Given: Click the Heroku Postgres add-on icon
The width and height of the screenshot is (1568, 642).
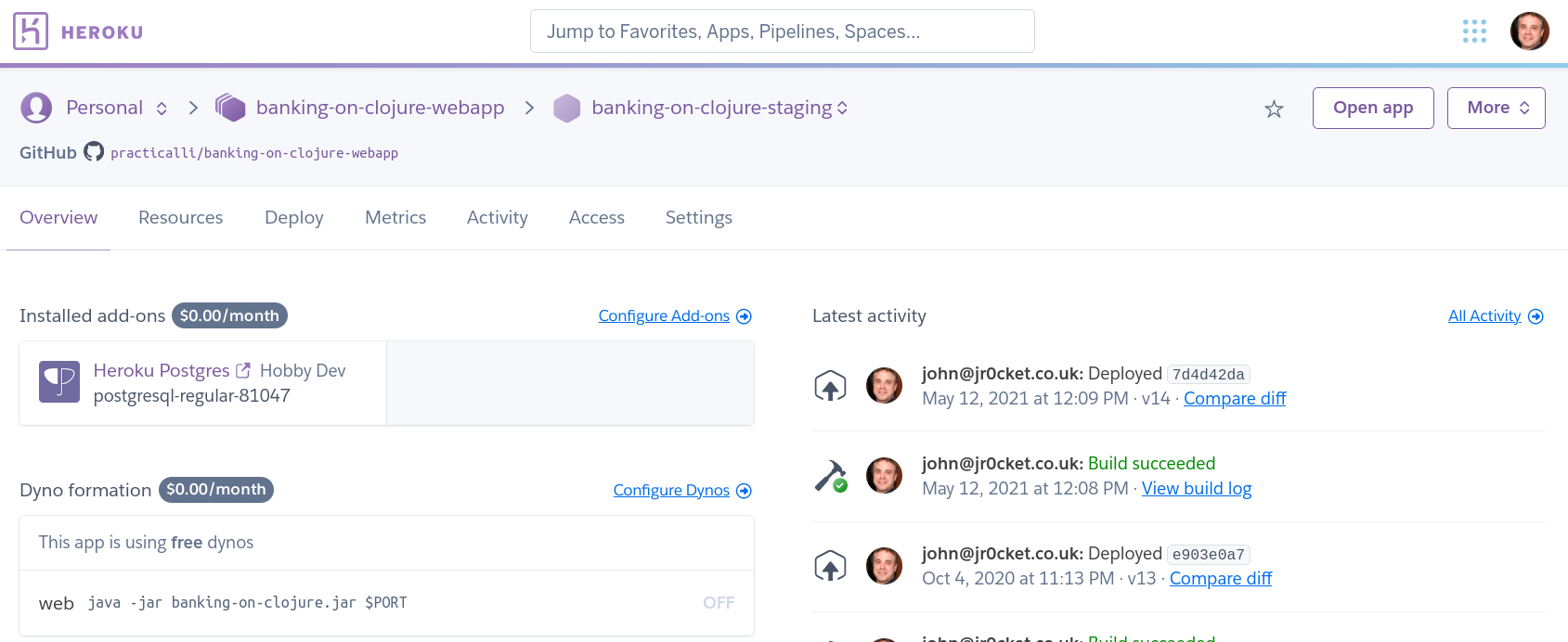Looking at the screenshot, I should (59, 382).
